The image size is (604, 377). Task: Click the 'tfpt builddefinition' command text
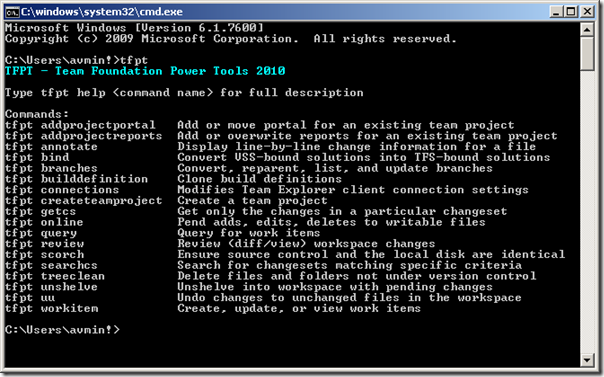pyautogui.click(x=76, y=179)
